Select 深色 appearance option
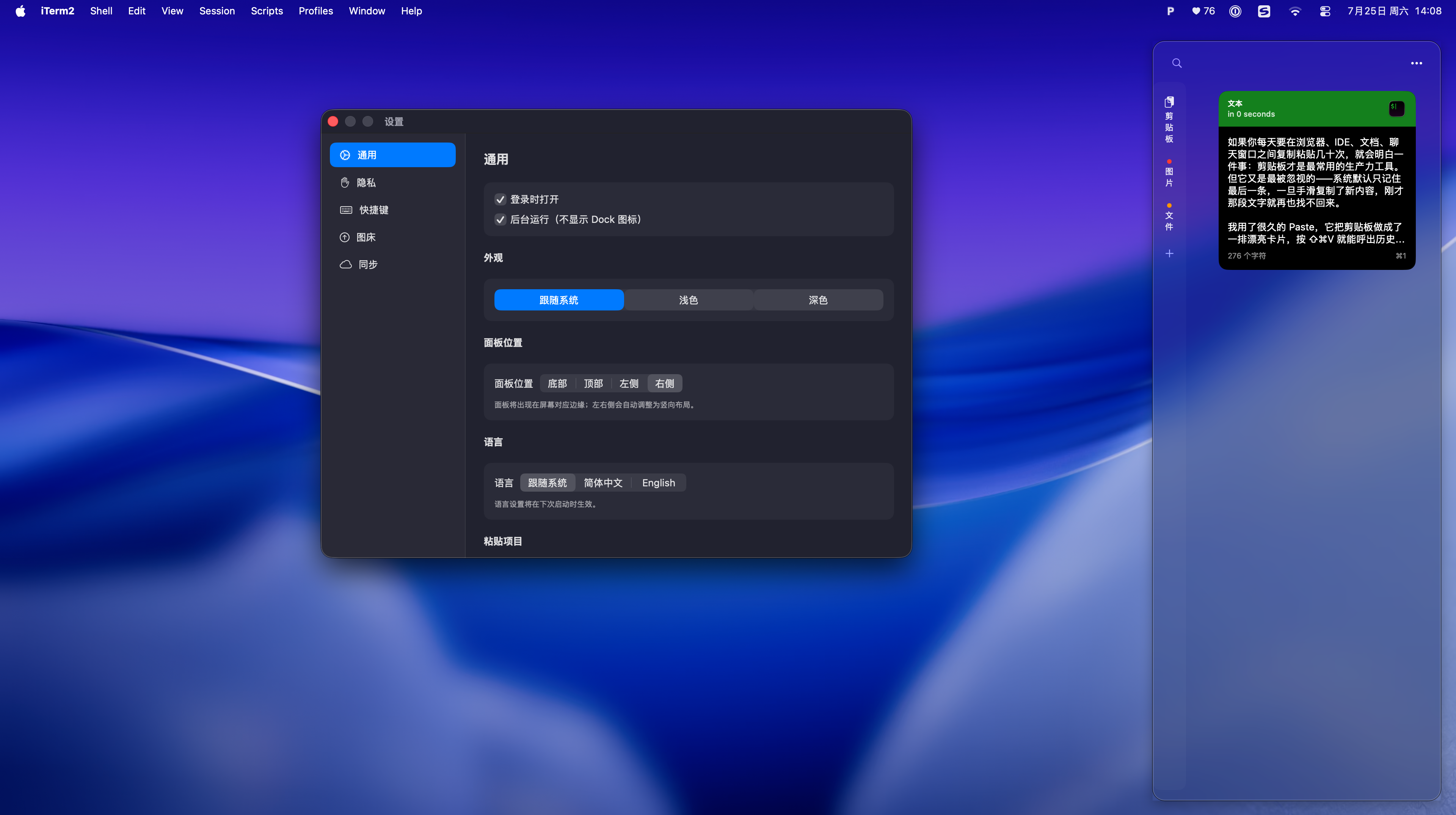Viewport: 1456px width, 815px height. point(818,300)
